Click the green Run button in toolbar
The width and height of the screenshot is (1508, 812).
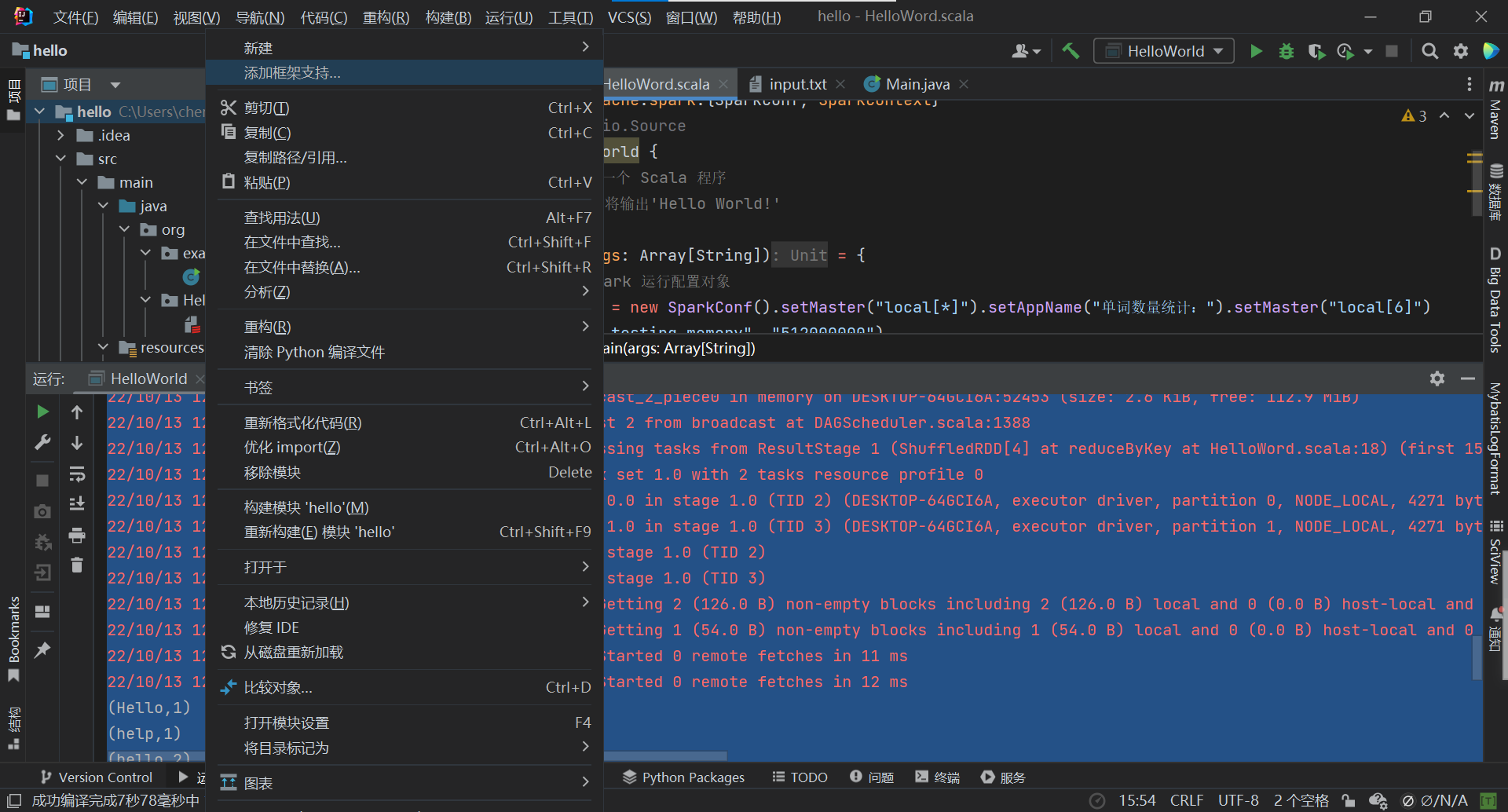pos(1256,51)
